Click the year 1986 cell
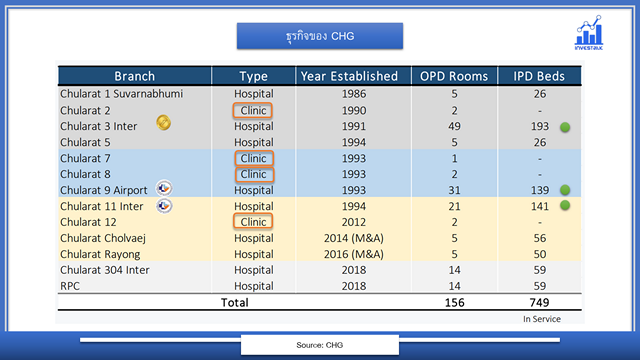Viewport: 640px width, 360px height. pos(354,94)
